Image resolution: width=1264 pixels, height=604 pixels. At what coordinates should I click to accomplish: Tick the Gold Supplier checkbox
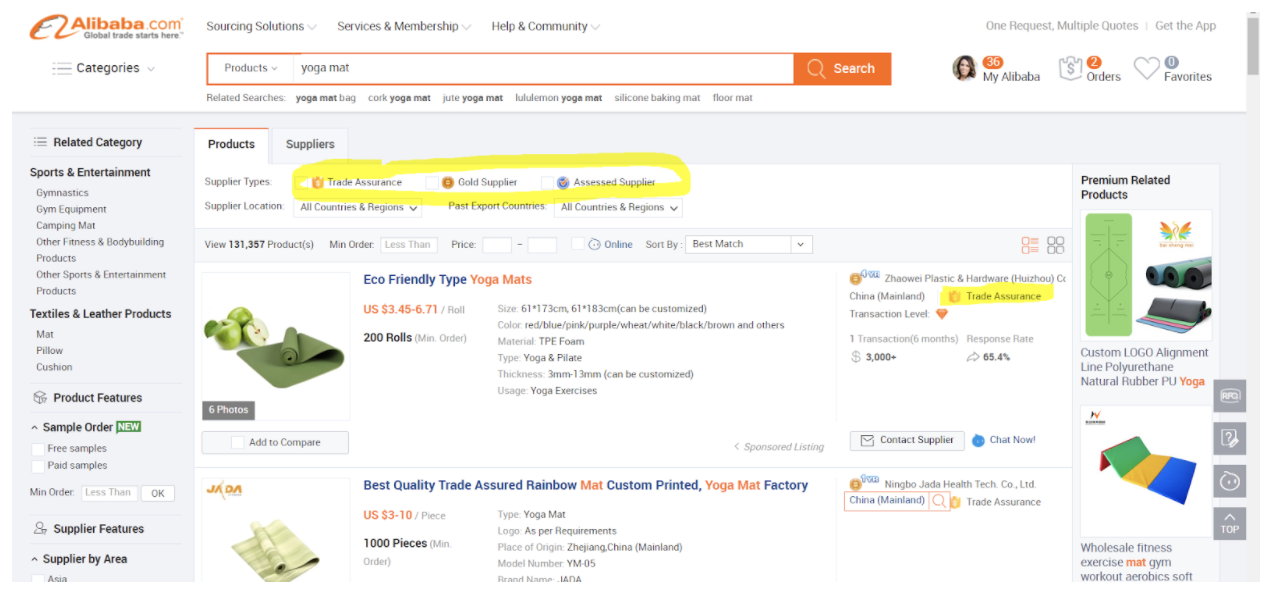(x=432, y=182)
